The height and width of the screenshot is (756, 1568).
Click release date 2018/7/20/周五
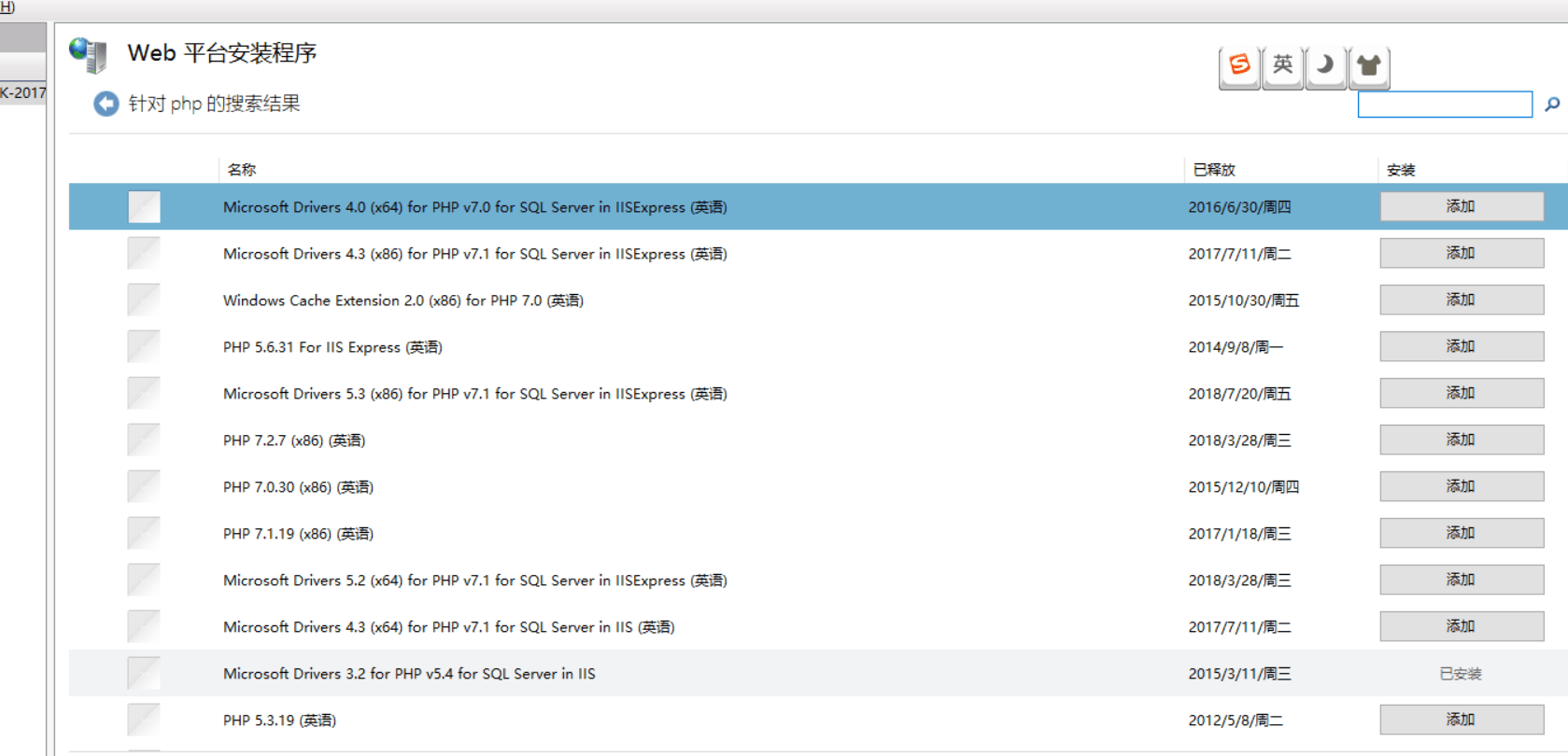pyautogui.click(x=1239, y=394)
